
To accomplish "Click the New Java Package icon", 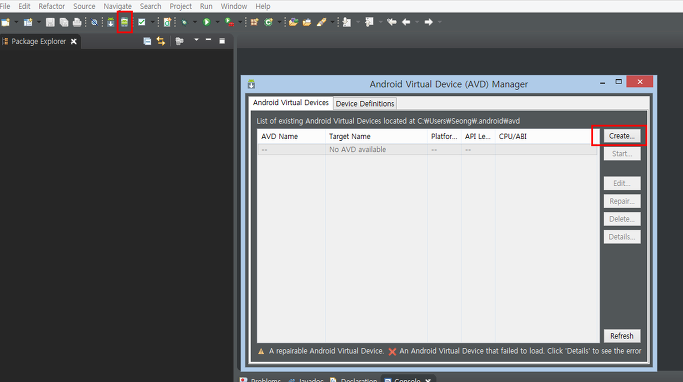I will point(254,22).
